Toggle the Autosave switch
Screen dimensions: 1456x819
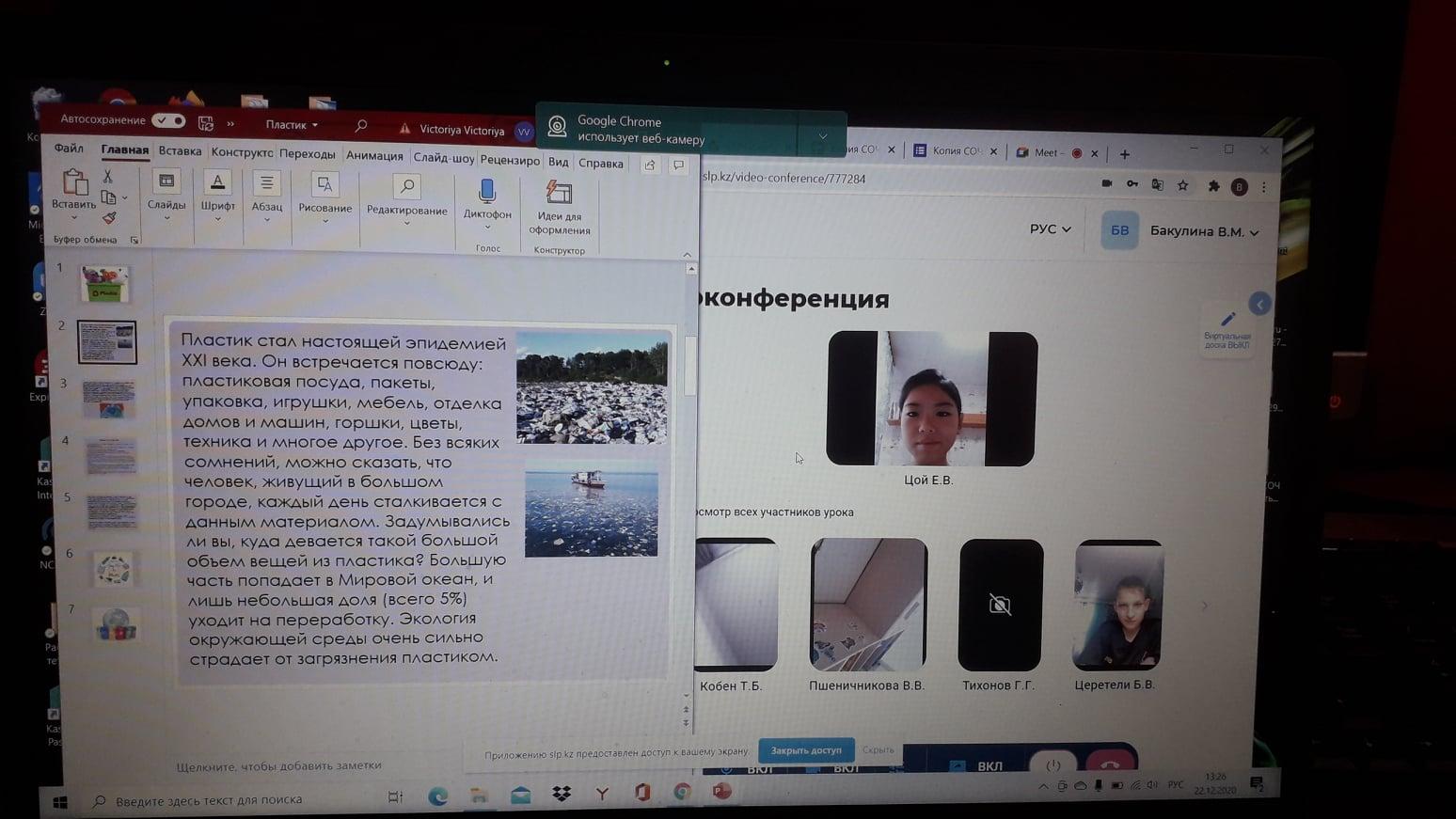click(x=169, y=120)
